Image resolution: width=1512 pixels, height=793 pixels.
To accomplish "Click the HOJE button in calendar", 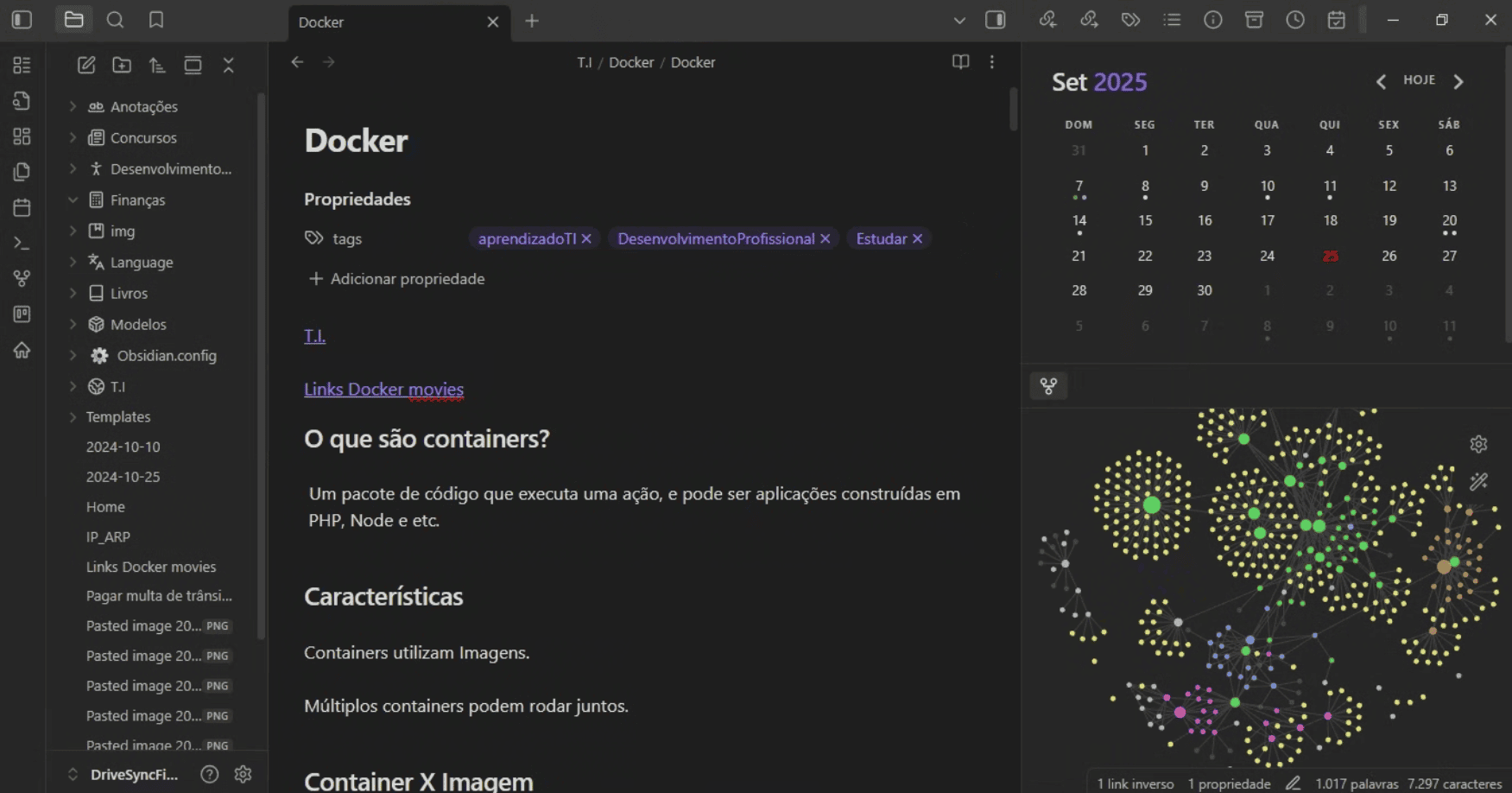I will click(x=1419, y=80).
